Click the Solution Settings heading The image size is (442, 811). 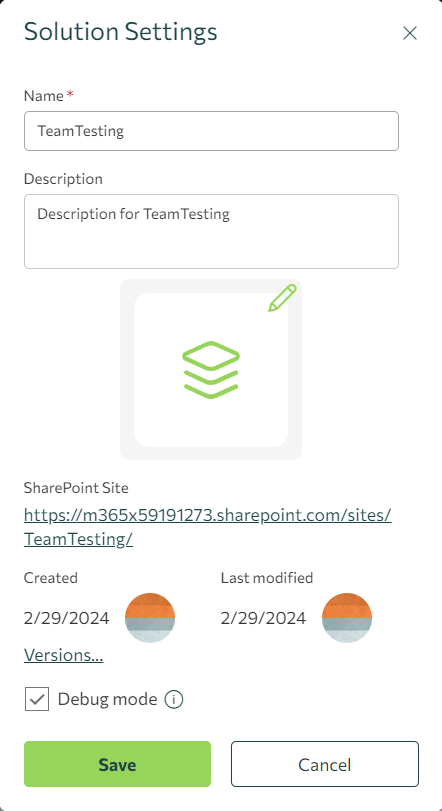coord(120,32)
